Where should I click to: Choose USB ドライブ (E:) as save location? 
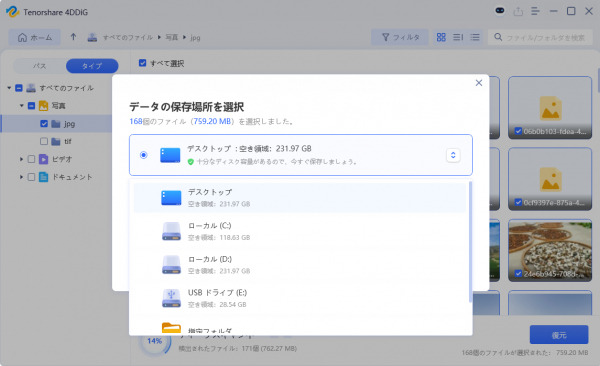(x=300, y=298)
